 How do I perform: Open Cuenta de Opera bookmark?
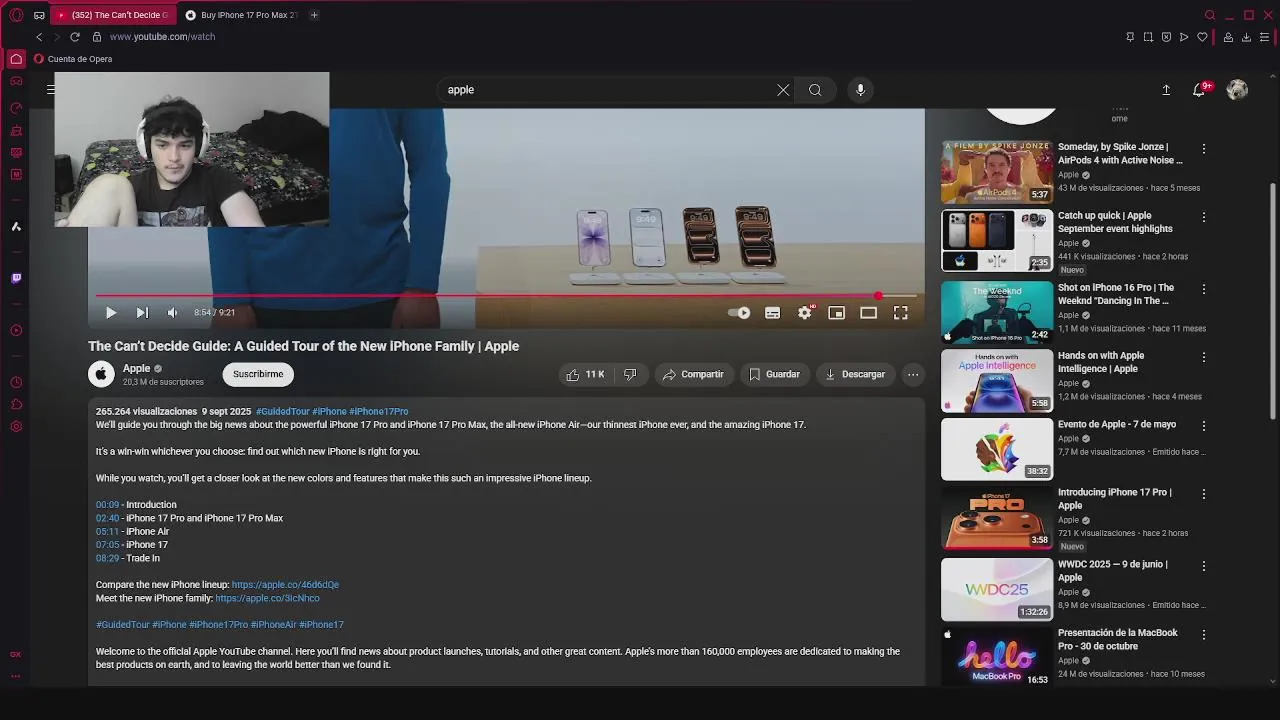click(x=73, y=59)
